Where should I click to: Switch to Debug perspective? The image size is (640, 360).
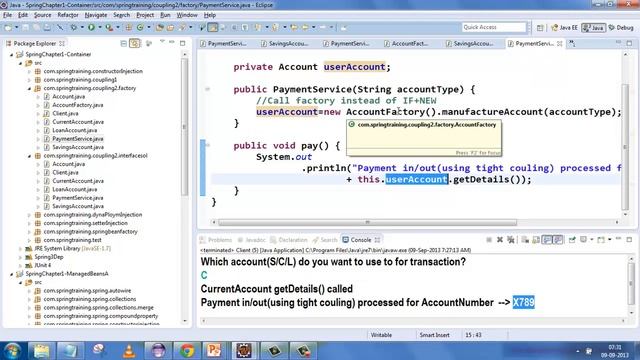pos(621,27)
